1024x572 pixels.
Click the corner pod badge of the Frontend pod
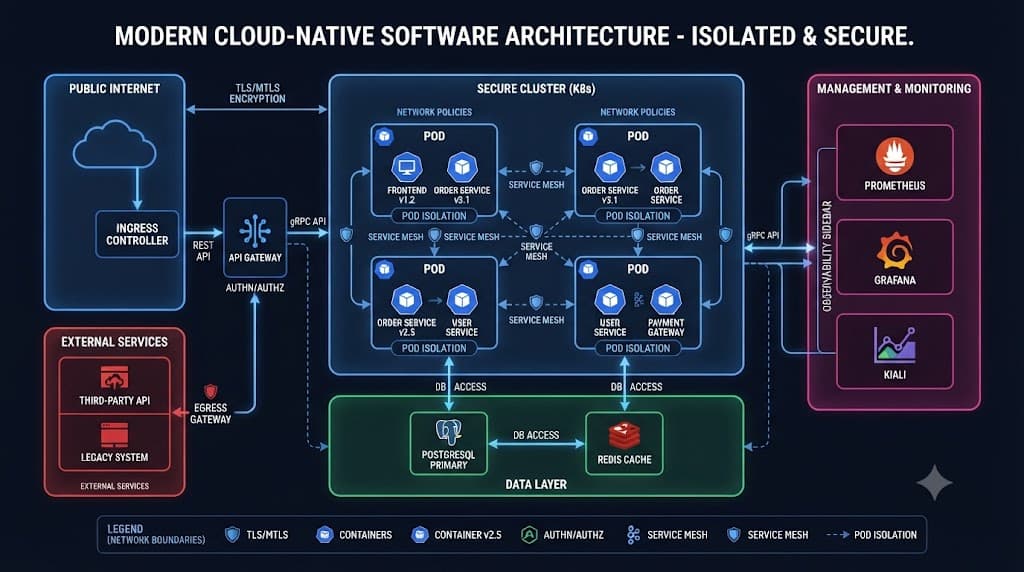point(384,136)
